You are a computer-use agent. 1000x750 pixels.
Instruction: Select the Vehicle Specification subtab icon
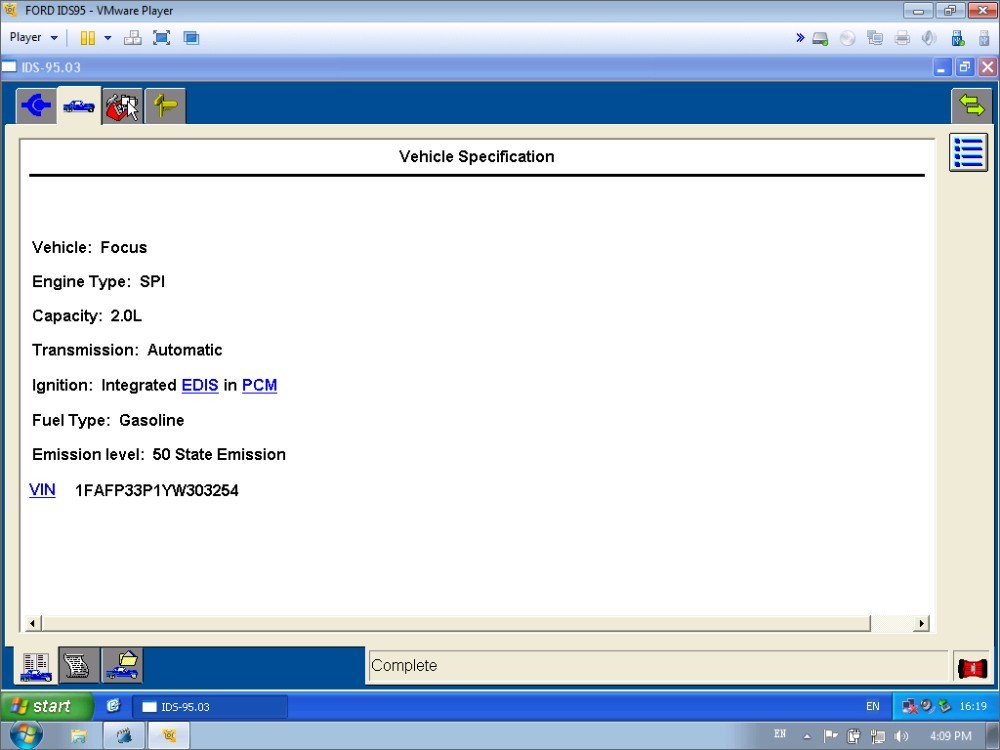tap(36, 665)
